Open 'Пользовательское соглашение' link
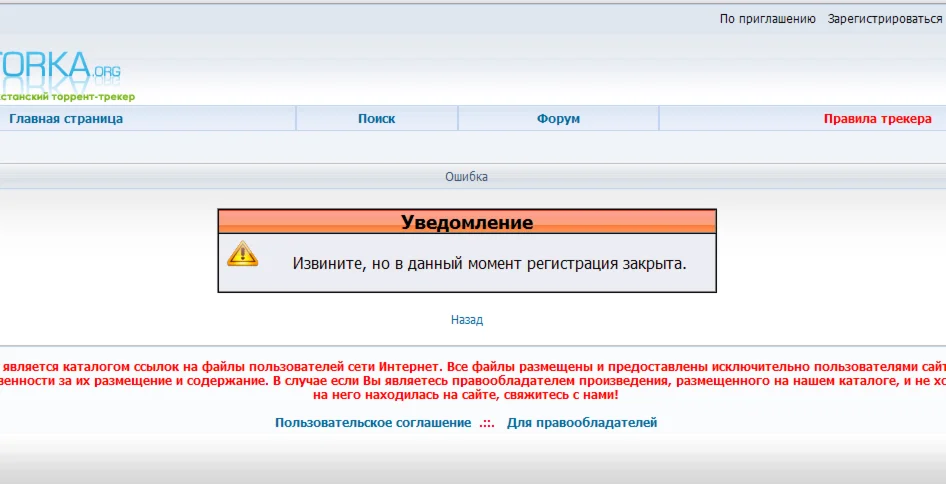Image resolution: width=946 pixels, height=484 pixels. (373, 422)
